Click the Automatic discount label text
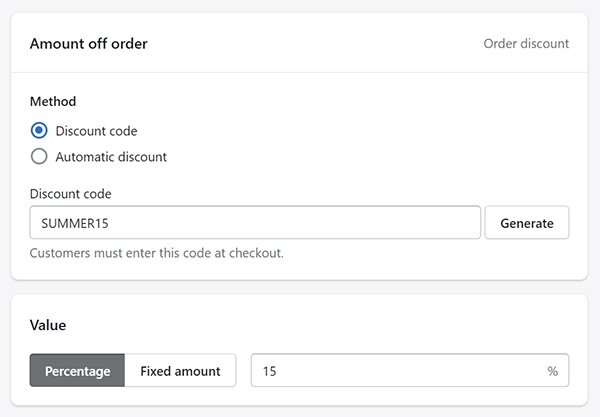 [111, 157]
